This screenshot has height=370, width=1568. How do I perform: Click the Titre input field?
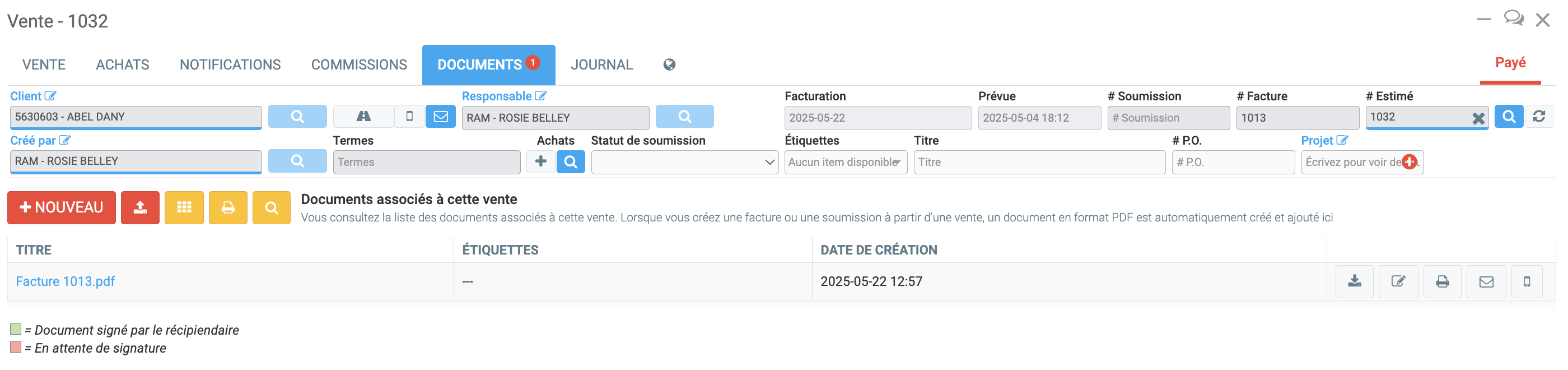[x=1039, y=162]
